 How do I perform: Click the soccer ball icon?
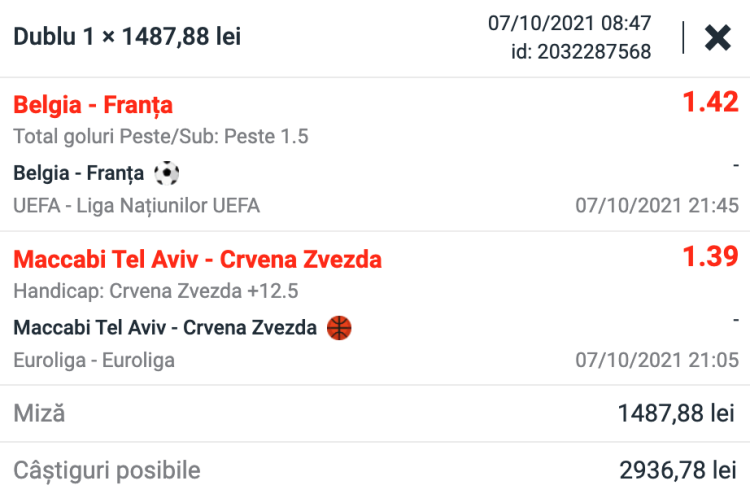click(167, 173)
